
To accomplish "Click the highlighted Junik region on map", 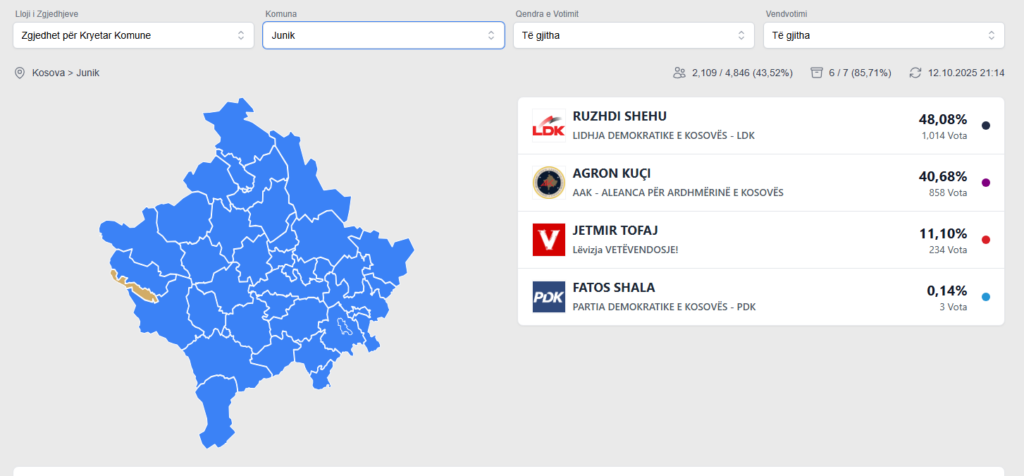I will click(x=142, y=291).
